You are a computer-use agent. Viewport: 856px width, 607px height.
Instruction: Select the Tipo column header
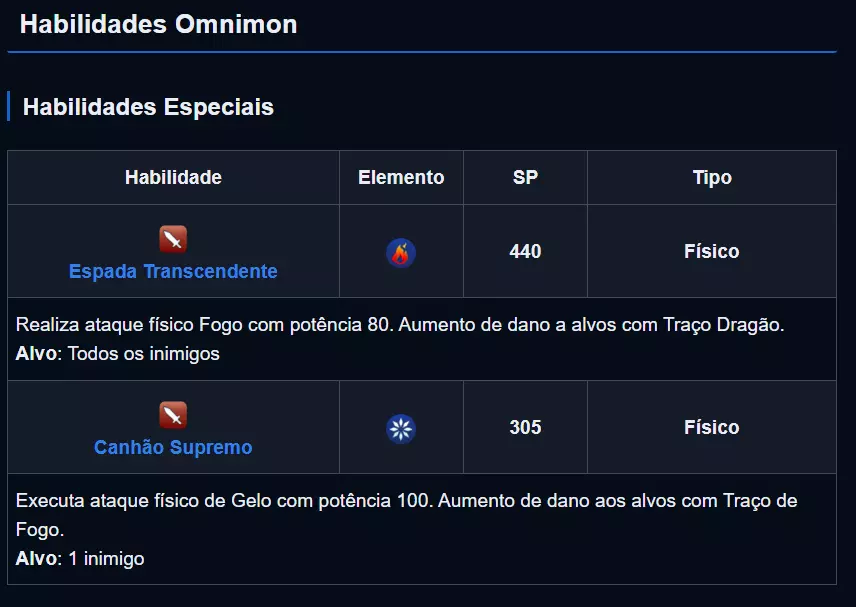(712, 178)
